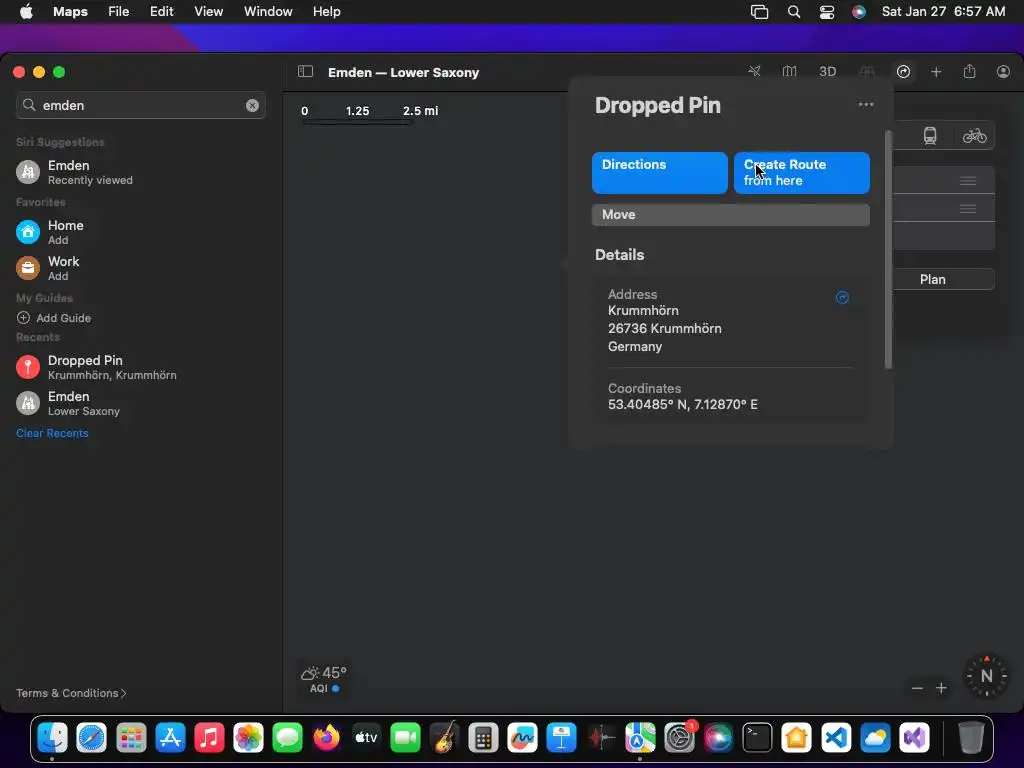Click the blue directions icon beside Address
This screenshot has width=1024, height=768.
[x=842, y=298]
